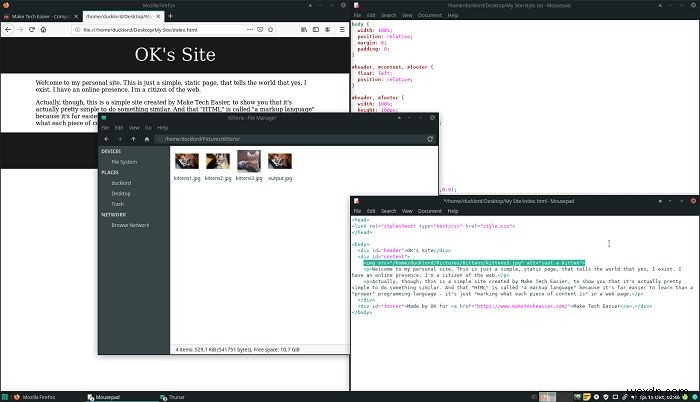Screen dimensions: 700x402
Task: Show site info icon in address bar
Action: [77, 29]
